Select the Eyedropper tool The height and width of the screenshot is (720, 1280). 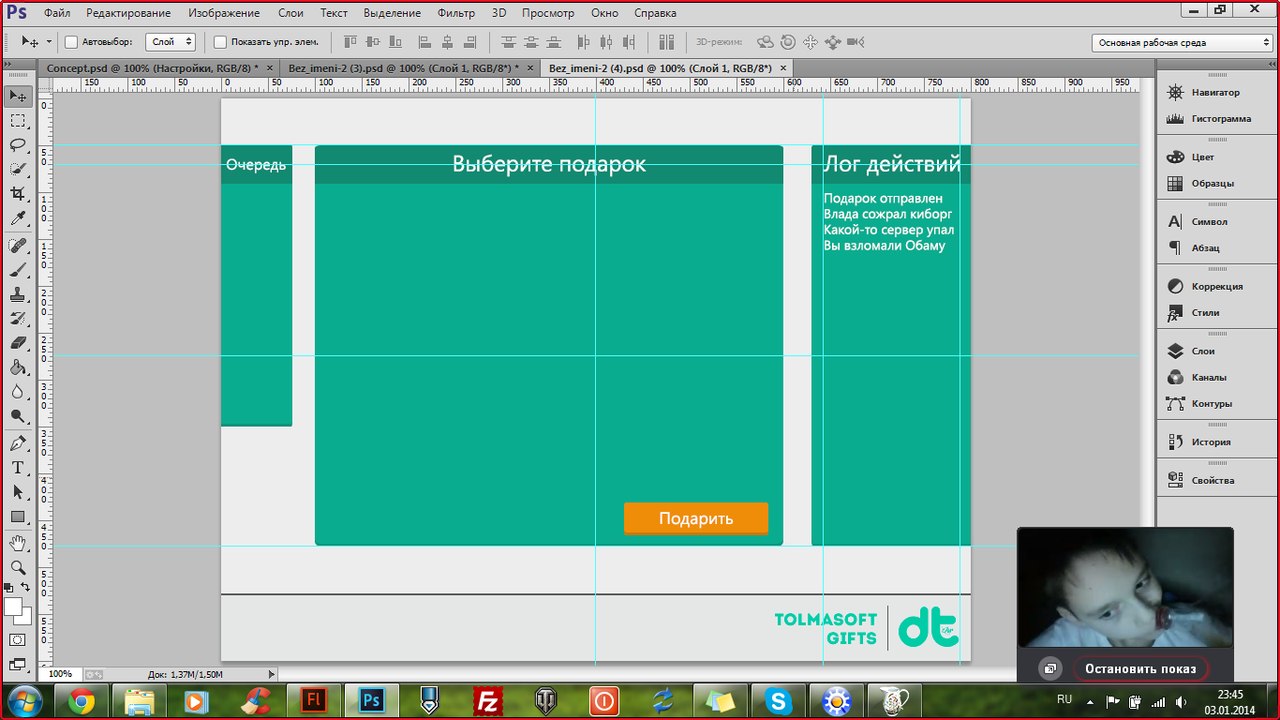[x=18, y=219]
